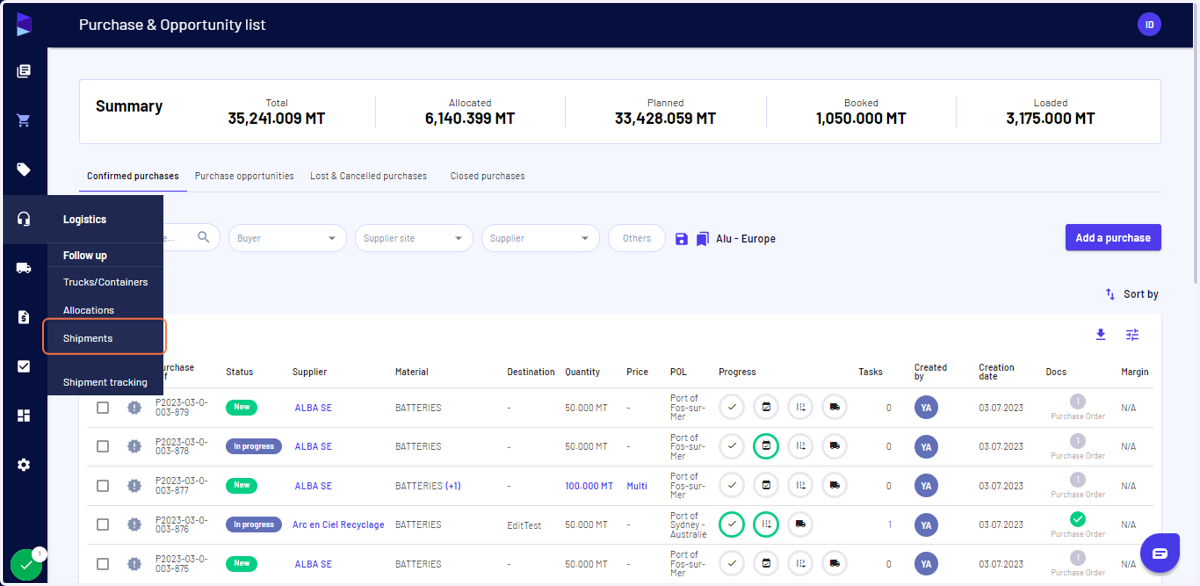Open the shopping cart sidebar icon
Viewport: 1200px width, 586px height.
(x=24, y=120)
